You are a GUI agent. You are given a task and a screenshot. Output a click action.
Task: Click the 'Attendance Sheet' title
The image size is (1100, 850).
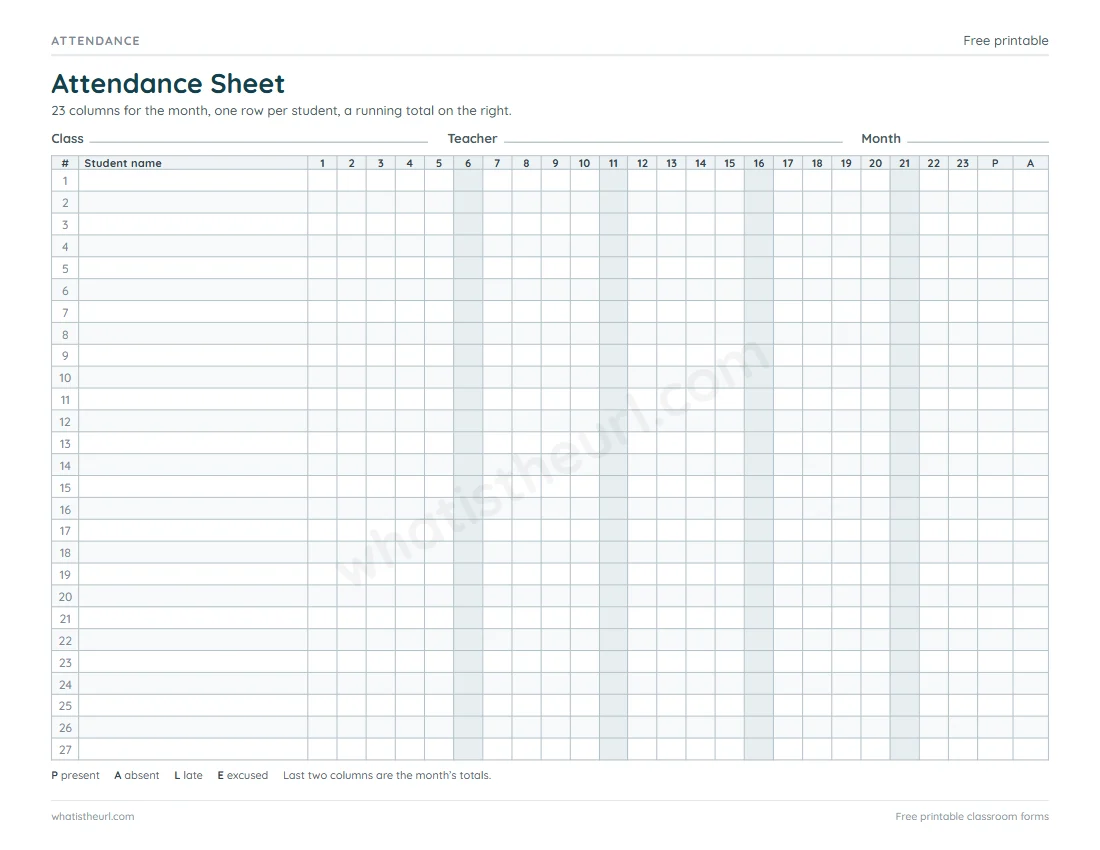[168, 83]
